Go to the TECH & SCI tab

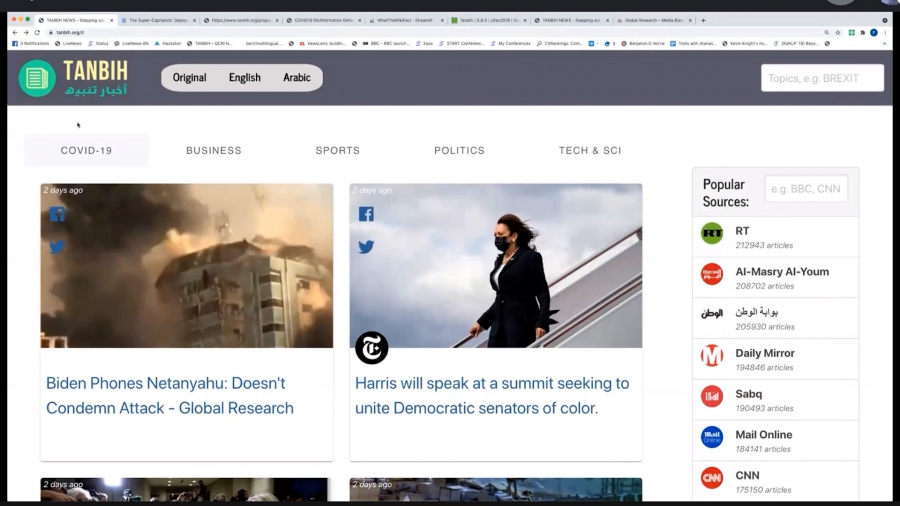point(590,150)
